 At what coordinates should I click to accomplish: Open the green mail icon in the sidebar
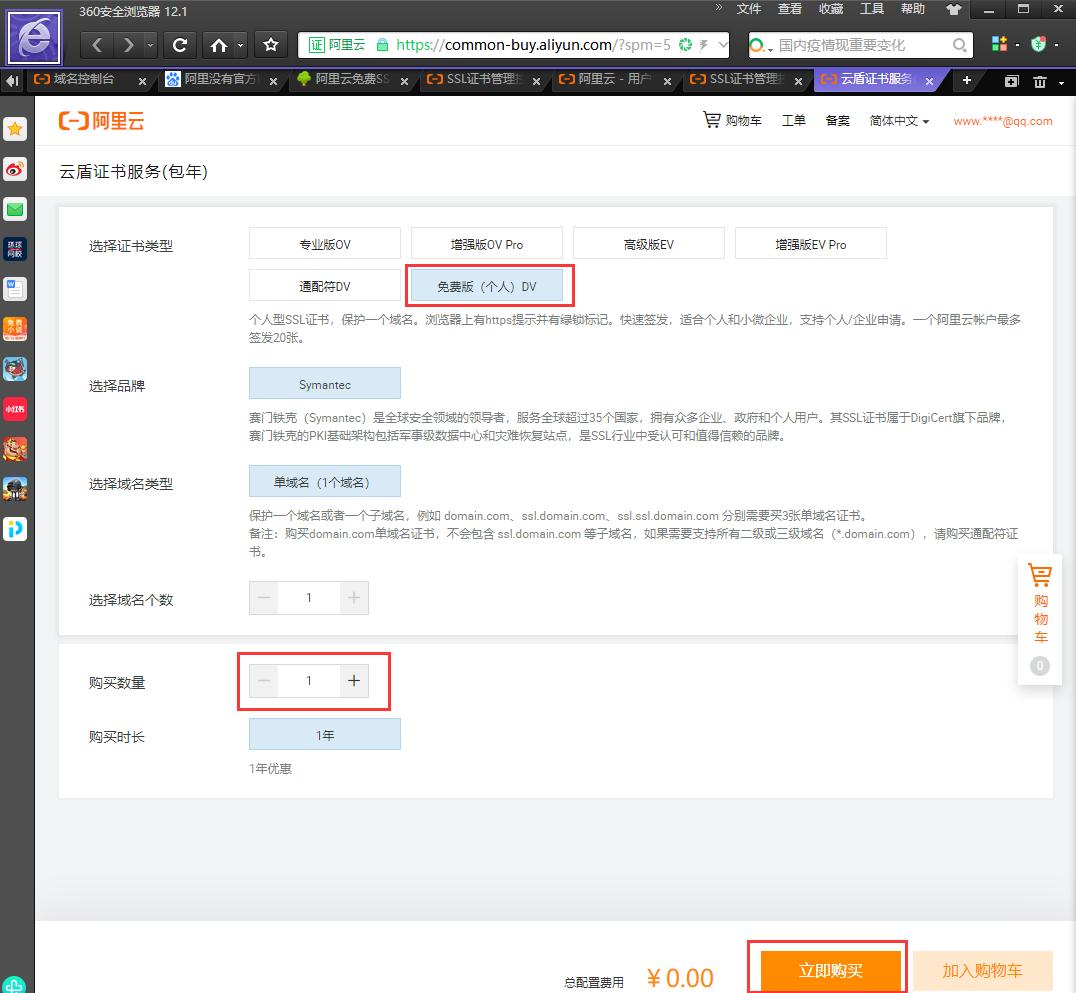tap(15, 209)
